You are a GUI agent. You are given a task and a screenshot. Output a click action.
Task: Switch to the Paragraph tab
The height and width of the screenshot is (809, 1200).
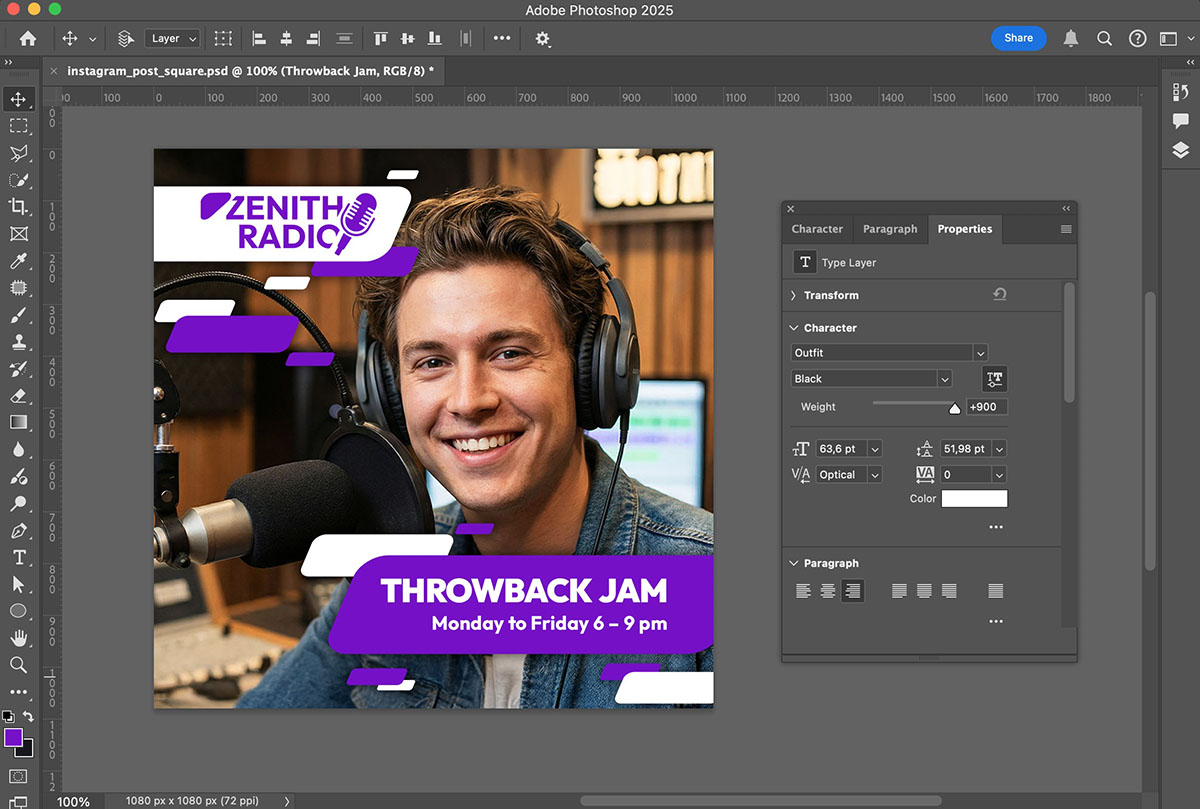tap(889, 229)
